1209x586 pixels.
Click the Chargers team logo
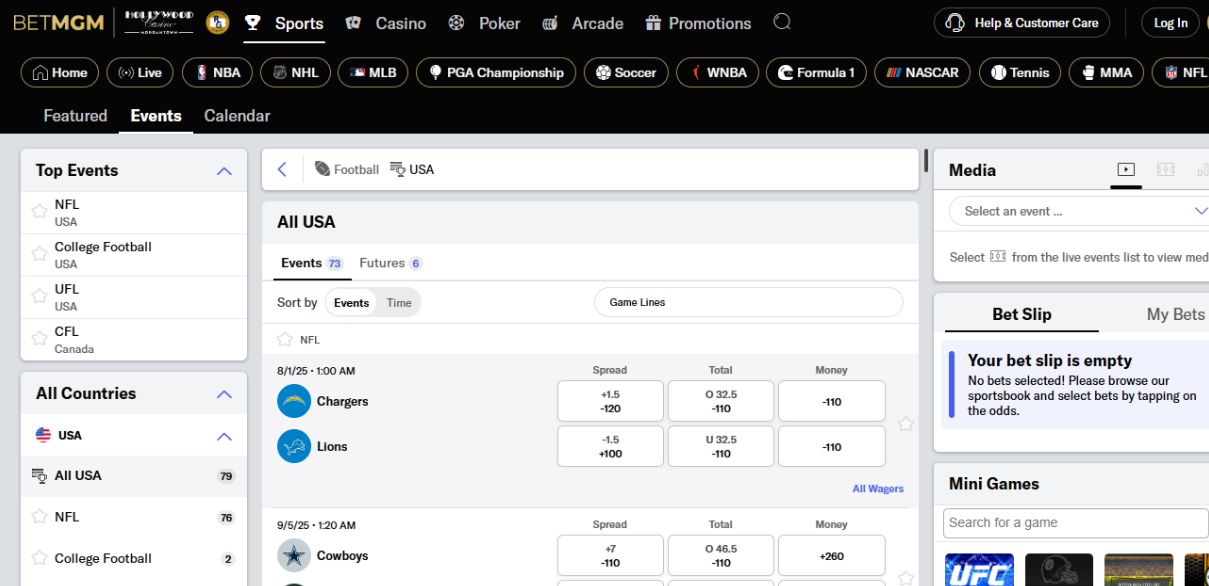[294, 401]
